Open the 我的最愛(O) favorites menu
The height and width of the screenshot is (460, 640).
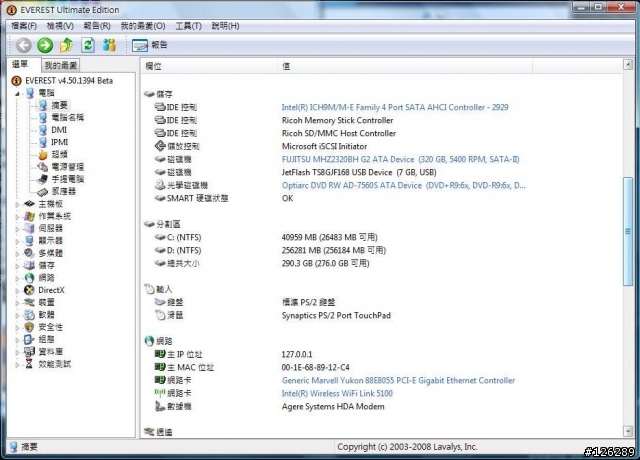143,26
